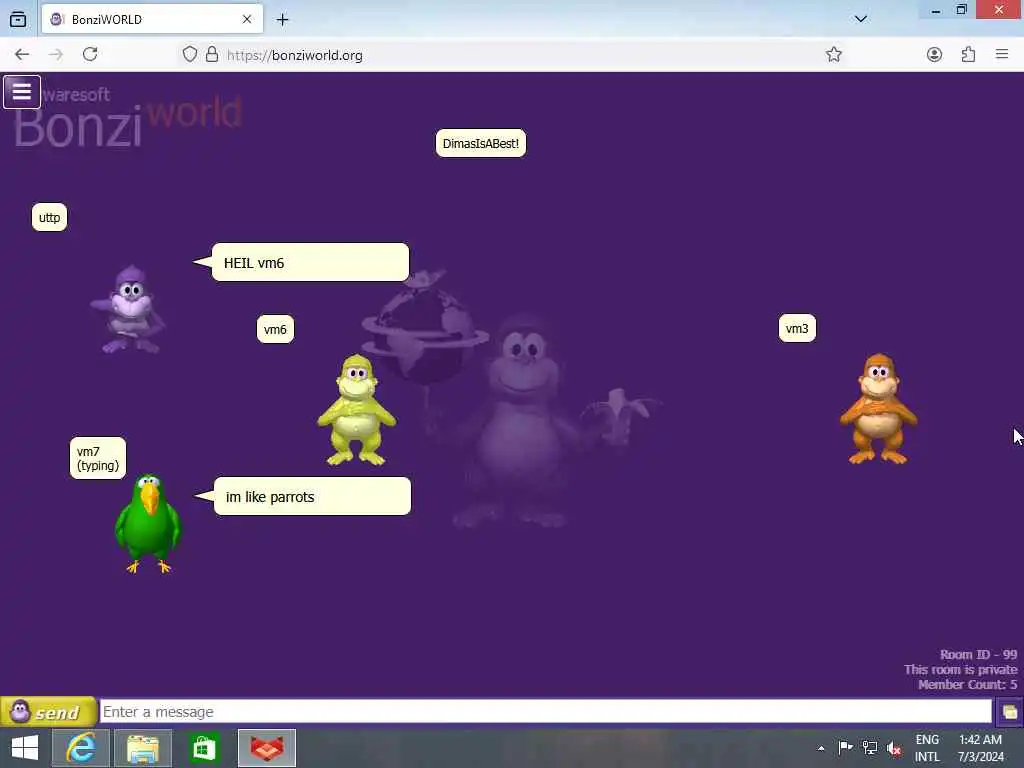Open the BonziWORLD hamburger menu
The width and height of the screenshot is (1024, 768).
[22, 92]
